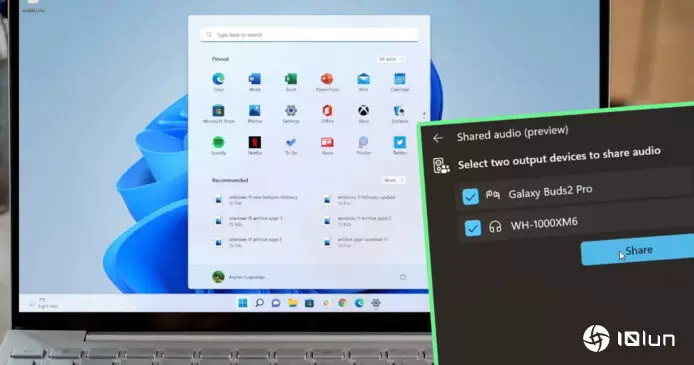Click the earbuds icon beside Galaxy Buds2 Pro
The image size is (694, 365).
coord(493,194)
